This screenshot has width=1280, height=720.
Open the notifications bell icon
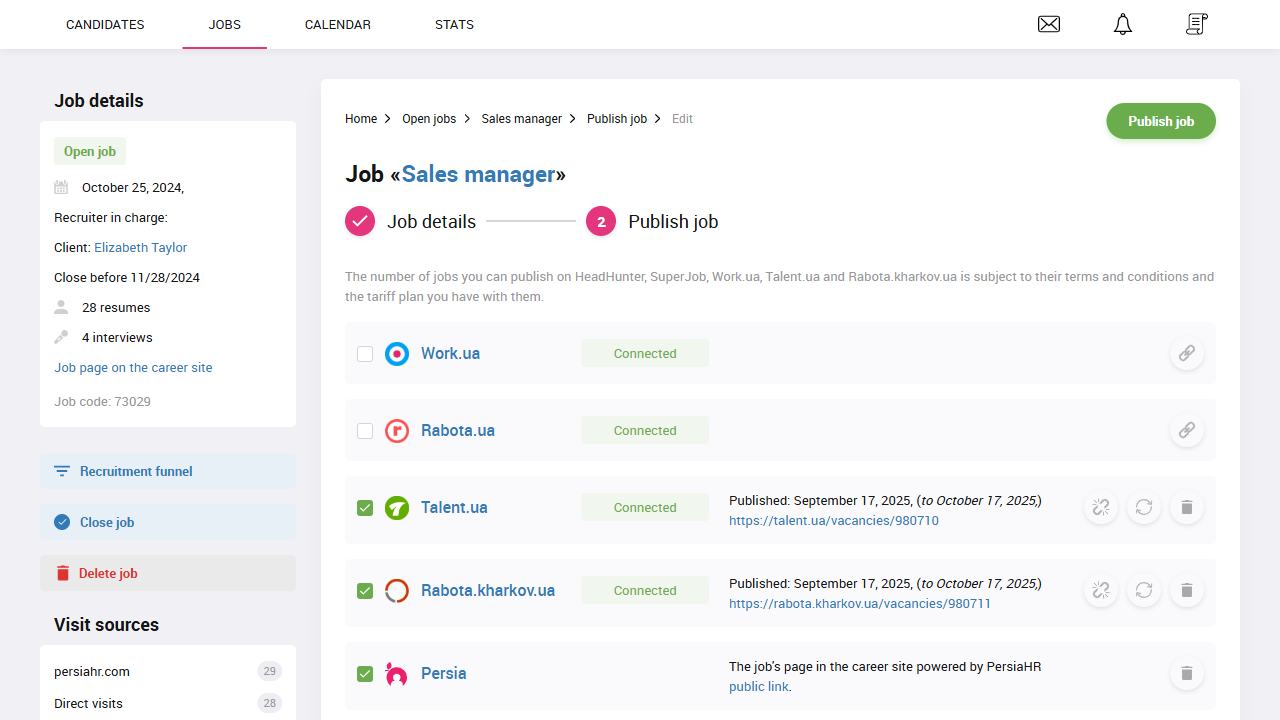tap(1122, 24)
